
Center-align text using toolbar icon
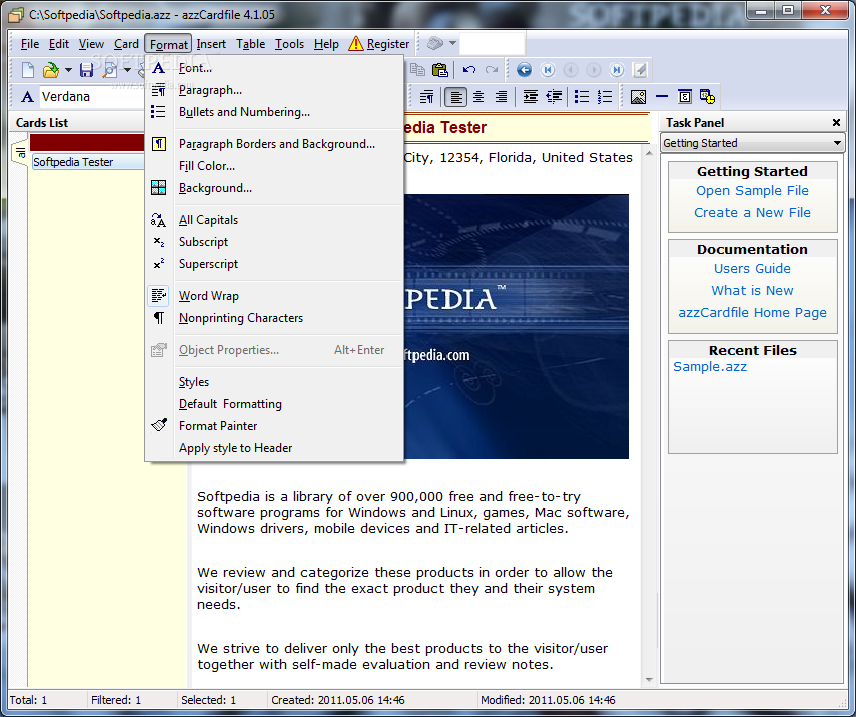coord(478,97)
